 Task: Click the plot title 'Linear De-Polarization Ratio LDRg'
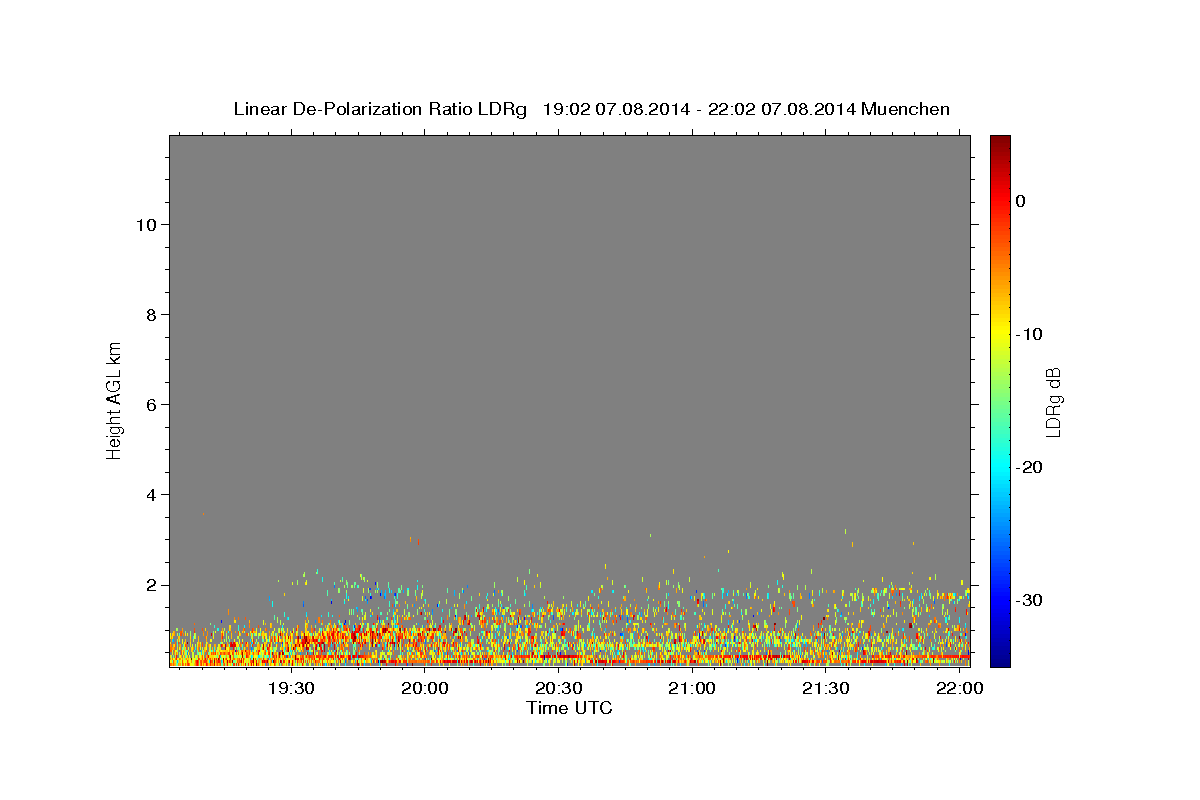click(x=380, y=109)
